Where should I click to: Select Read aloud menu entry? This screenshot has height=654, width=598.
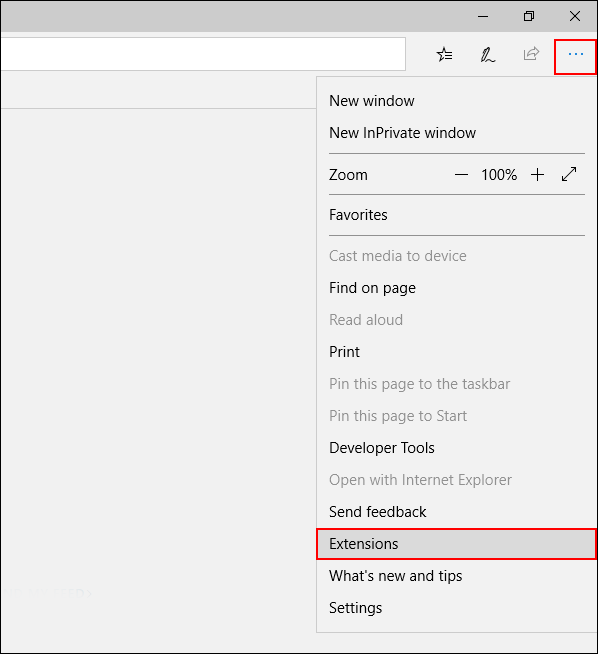tap(457, 320)
